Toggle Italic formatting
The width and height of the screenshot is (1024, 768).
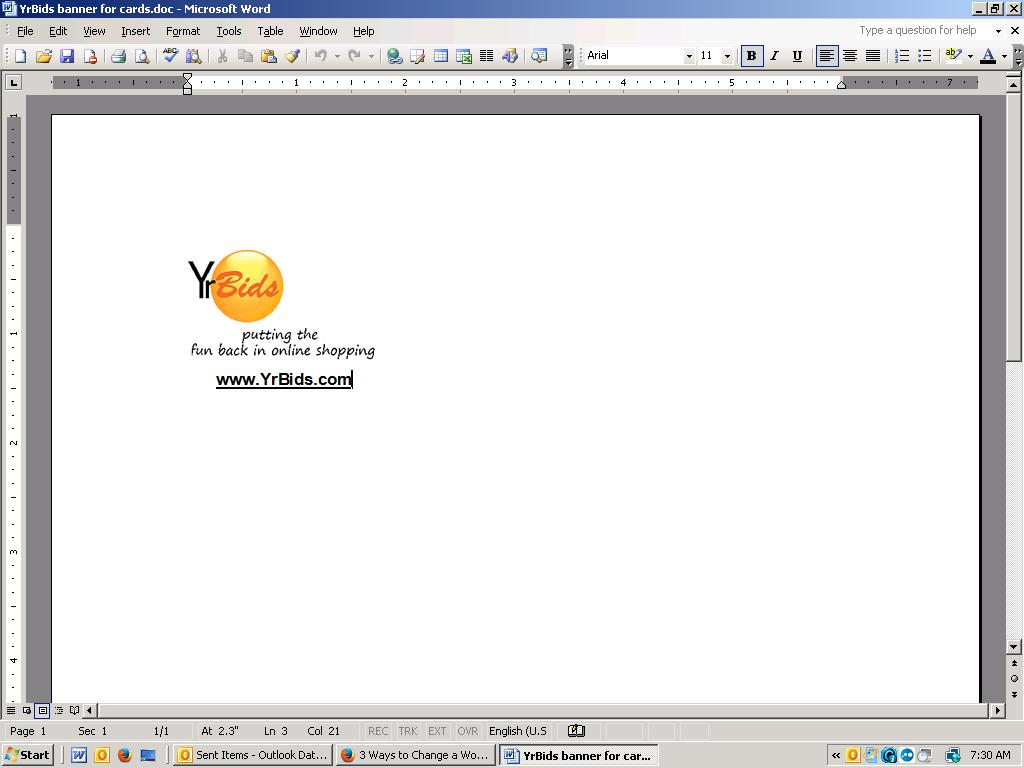pyautogui.click(x=774, y=56)
